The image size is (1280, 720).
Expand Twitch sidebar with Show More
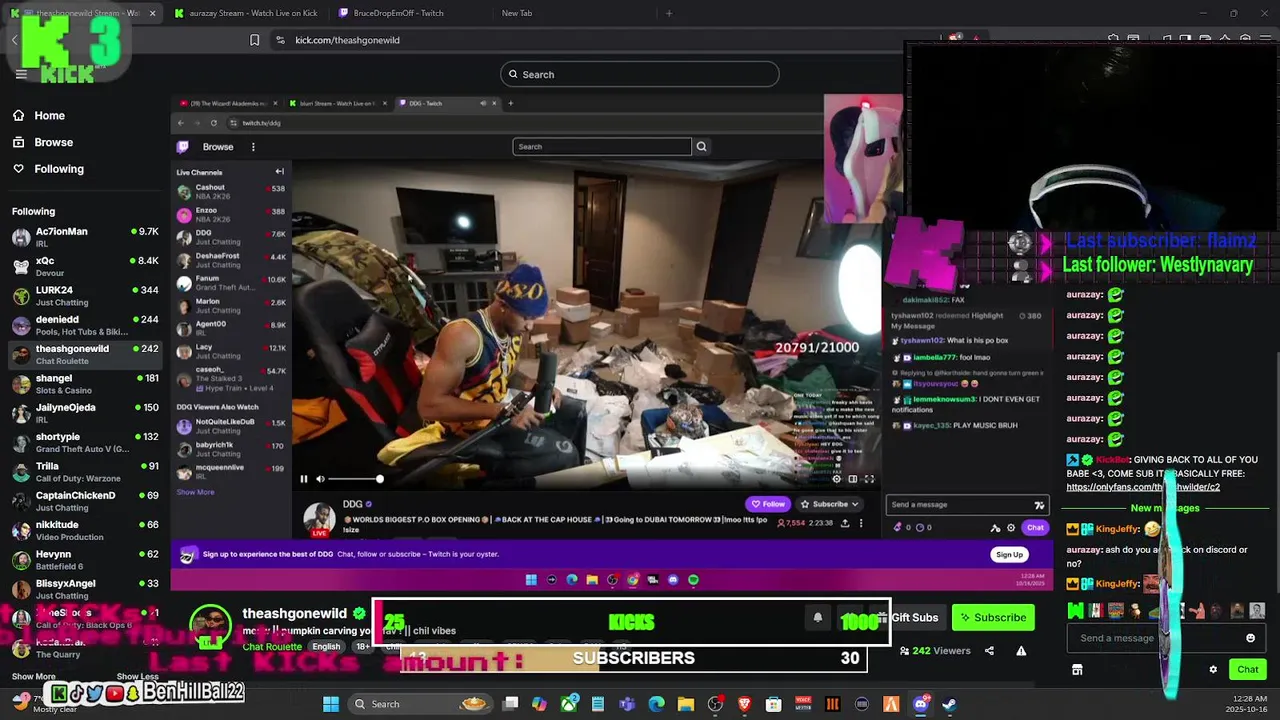(195, 492)
